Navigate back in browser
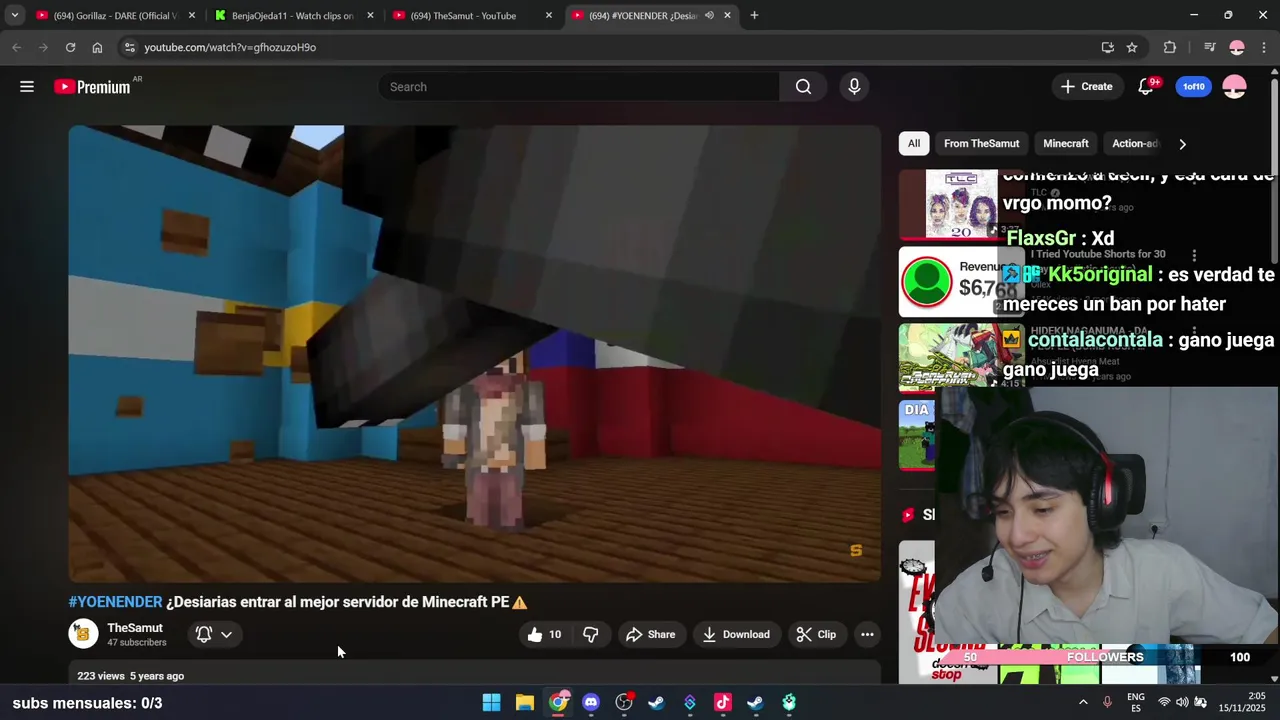 click(x=16, y=47)
